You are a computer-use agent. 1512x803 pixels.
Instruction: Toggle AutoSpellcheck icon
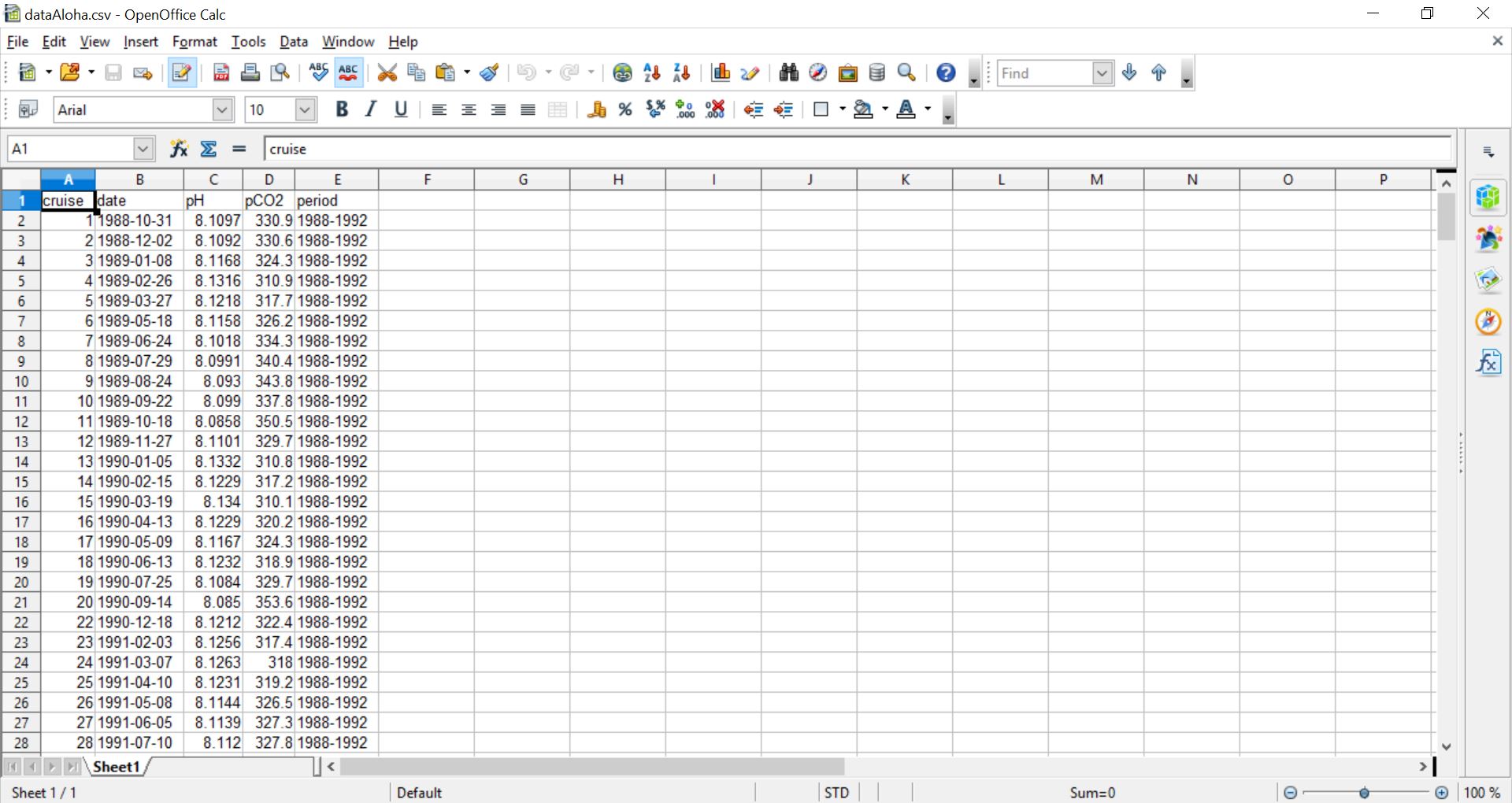[348, 72]
